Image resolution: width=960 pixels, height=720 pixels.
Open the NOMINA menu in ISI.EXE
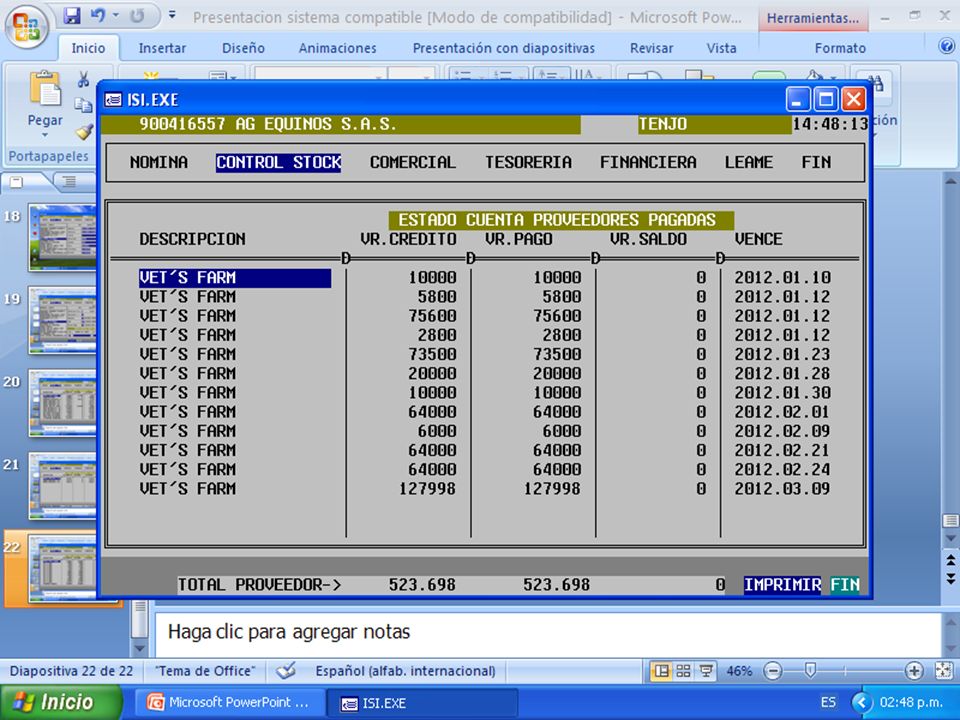(x=159, y=162)
